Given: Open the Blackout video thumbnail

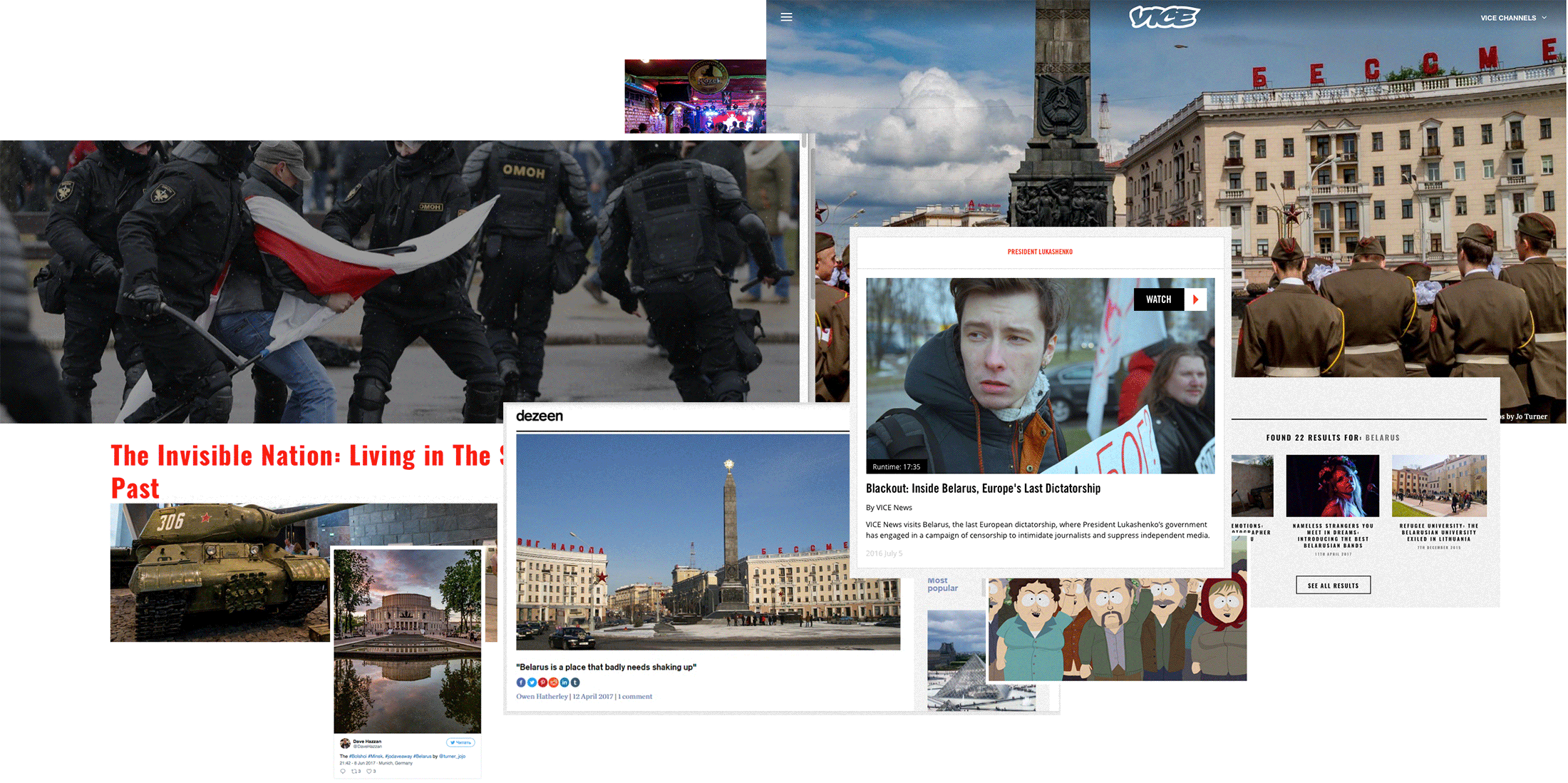Looking at the screenshot, I should tap(1040, 376).
